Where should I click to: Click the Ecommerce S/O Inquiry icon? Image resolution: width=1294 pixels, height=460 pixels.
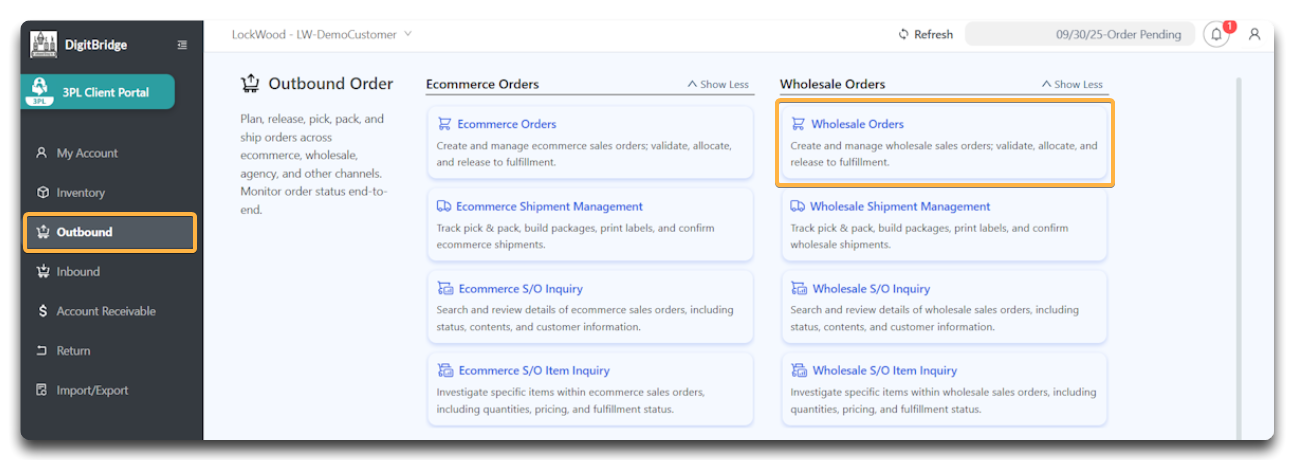click(445, 289)
